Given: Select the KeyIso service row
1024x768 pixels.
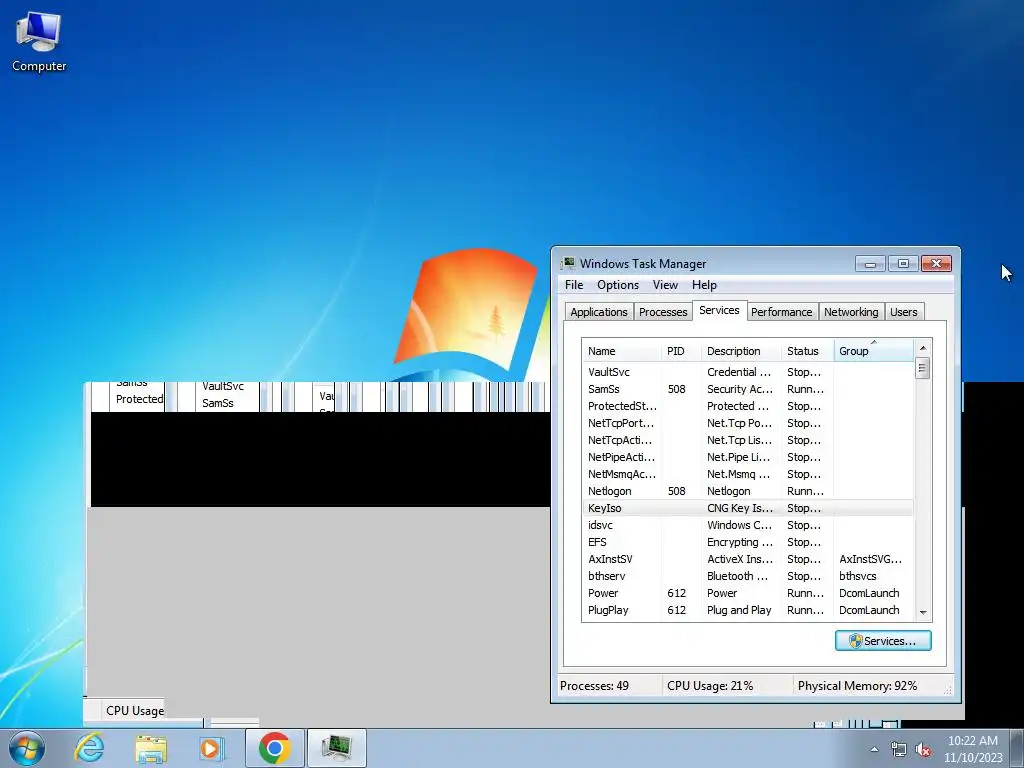Looking at the screenshot, I should tap(748, 507).
